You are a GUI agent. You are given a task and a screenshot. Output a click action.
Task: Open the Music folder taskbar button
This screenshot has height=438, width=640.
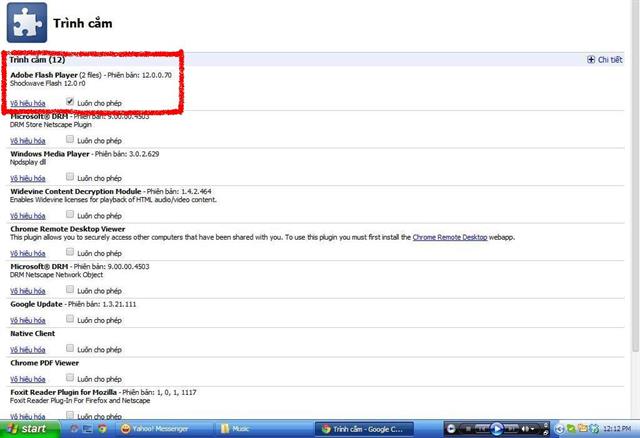point(261,429)
